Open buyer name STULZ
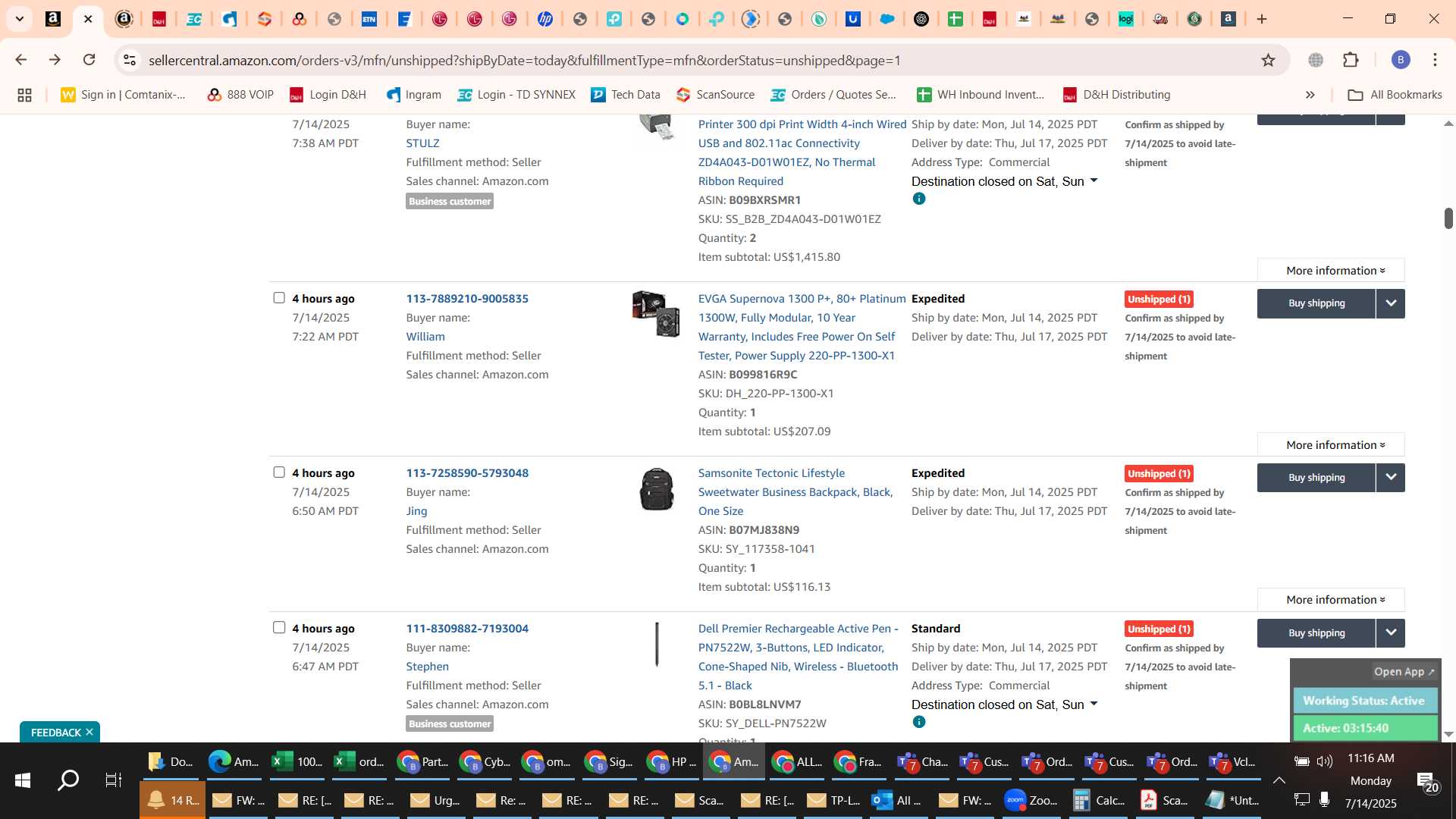The image size is (1456, 819). 422,143
